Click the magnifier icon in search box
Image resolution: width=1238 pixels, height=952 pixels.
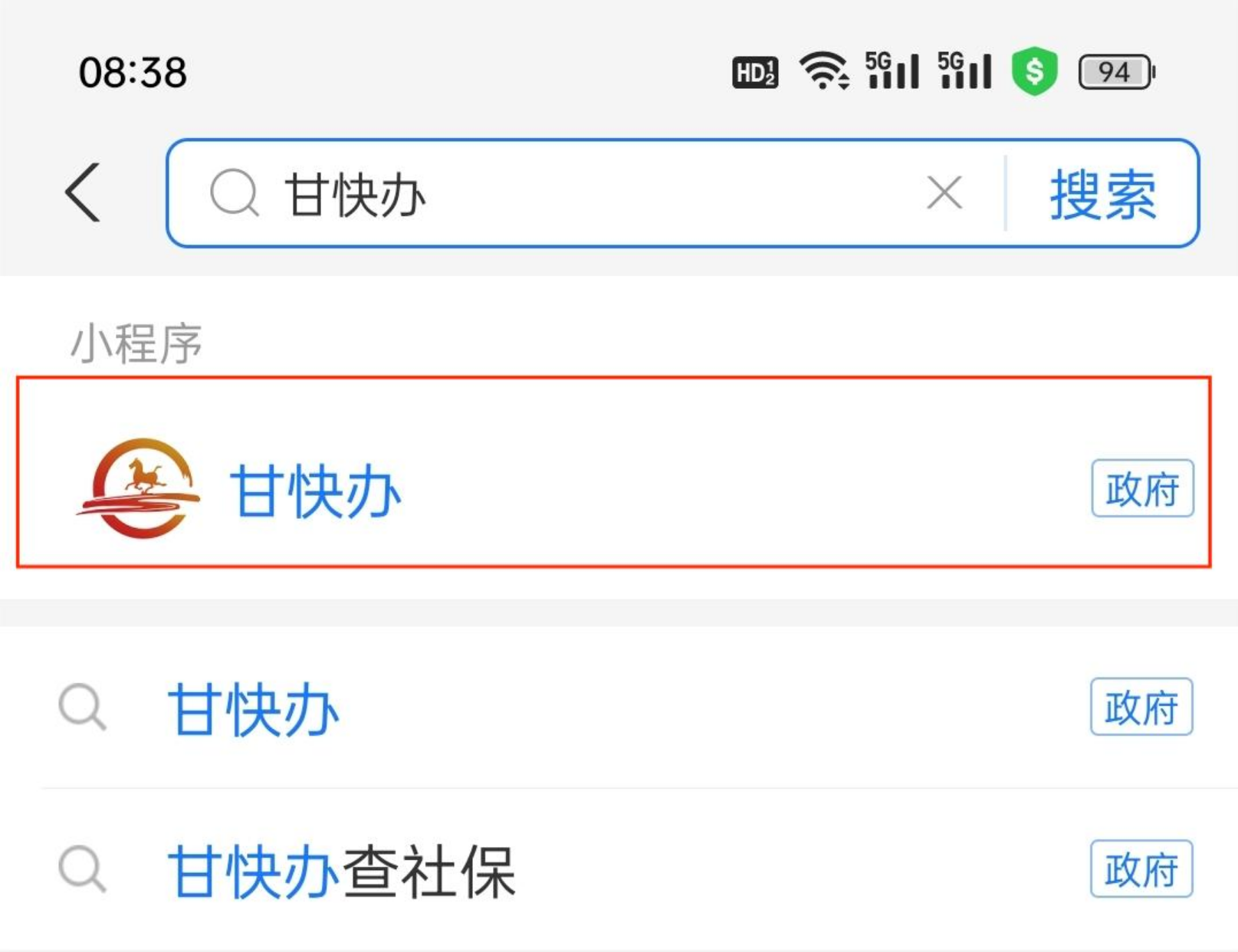point(235,193)
